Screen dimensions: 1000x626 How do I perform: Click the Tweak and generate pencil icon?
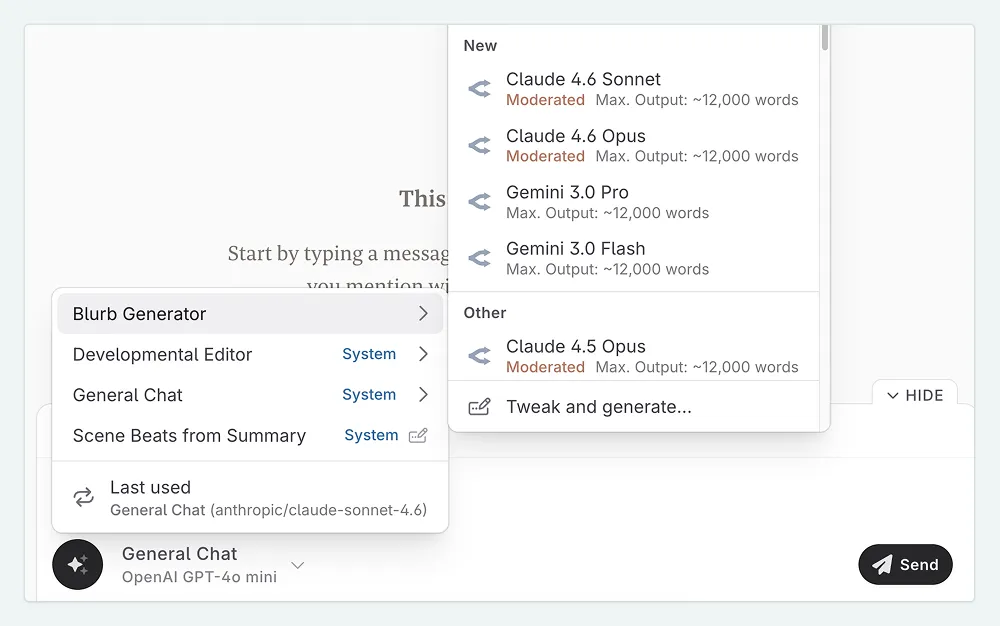[480, 407]
